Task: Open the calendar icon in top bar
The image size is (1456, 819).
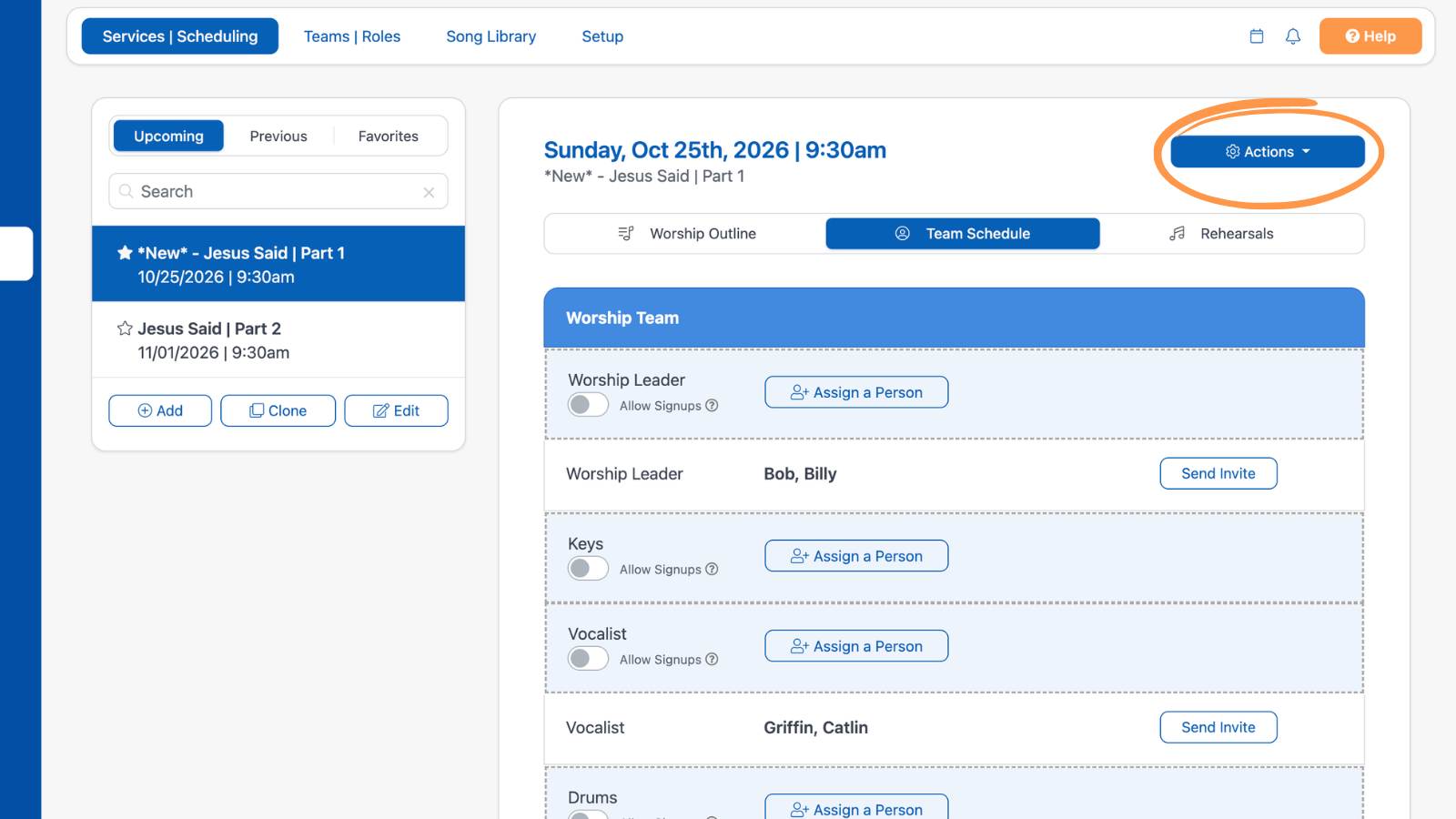Action: pyautogui.click(x=1257, y=36)
